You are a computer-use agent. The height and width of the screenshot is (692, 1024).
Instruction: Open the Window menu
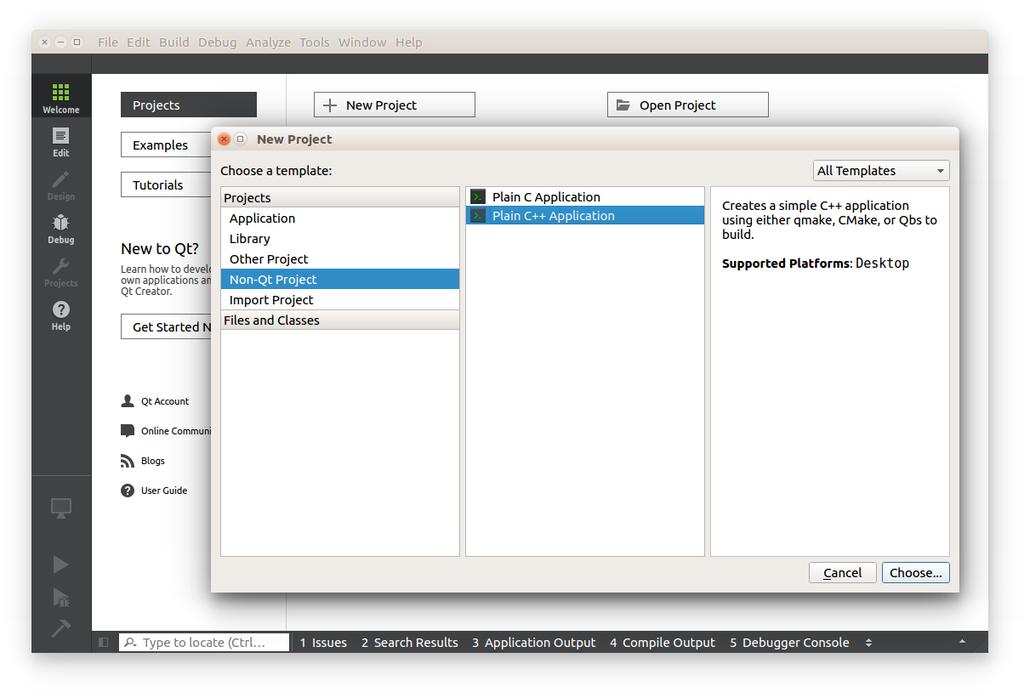tap(362, 42)
